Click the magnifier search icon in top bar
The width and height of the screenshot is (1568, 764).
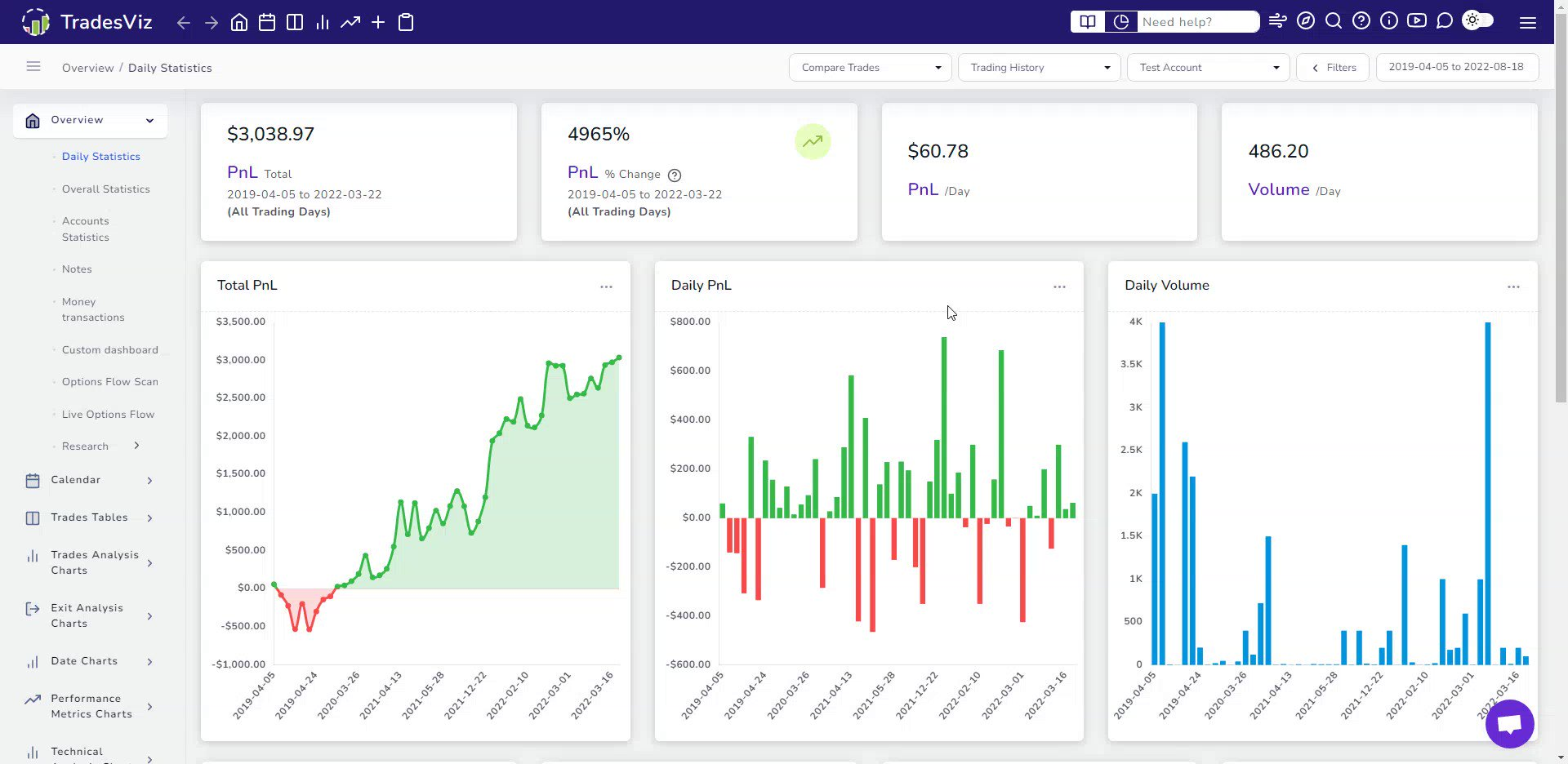coord(1334,21)
